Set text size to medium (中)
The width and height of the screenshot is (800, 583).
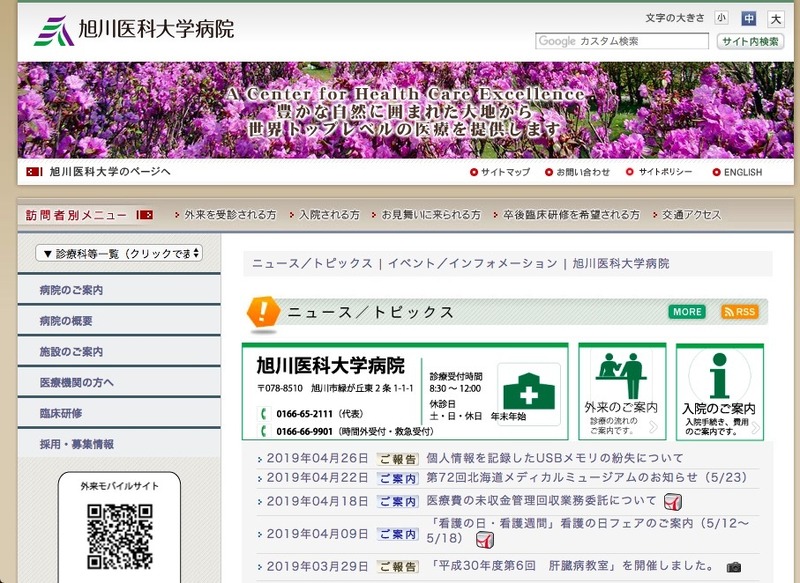(x=748, y=18)
